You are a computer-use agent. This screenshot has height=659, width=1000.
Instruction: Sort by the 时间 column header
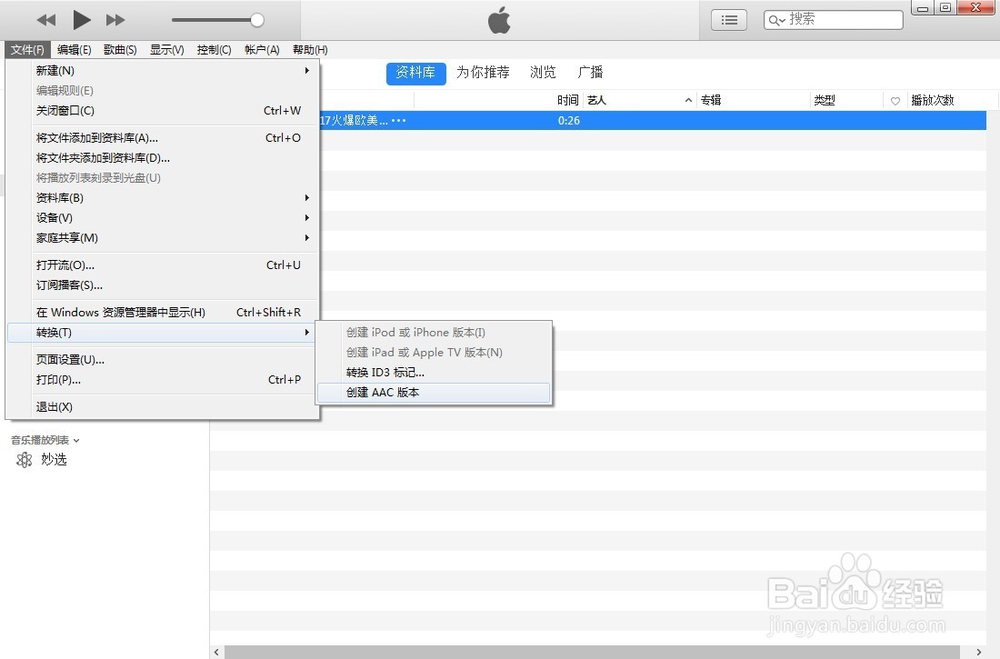567,100
